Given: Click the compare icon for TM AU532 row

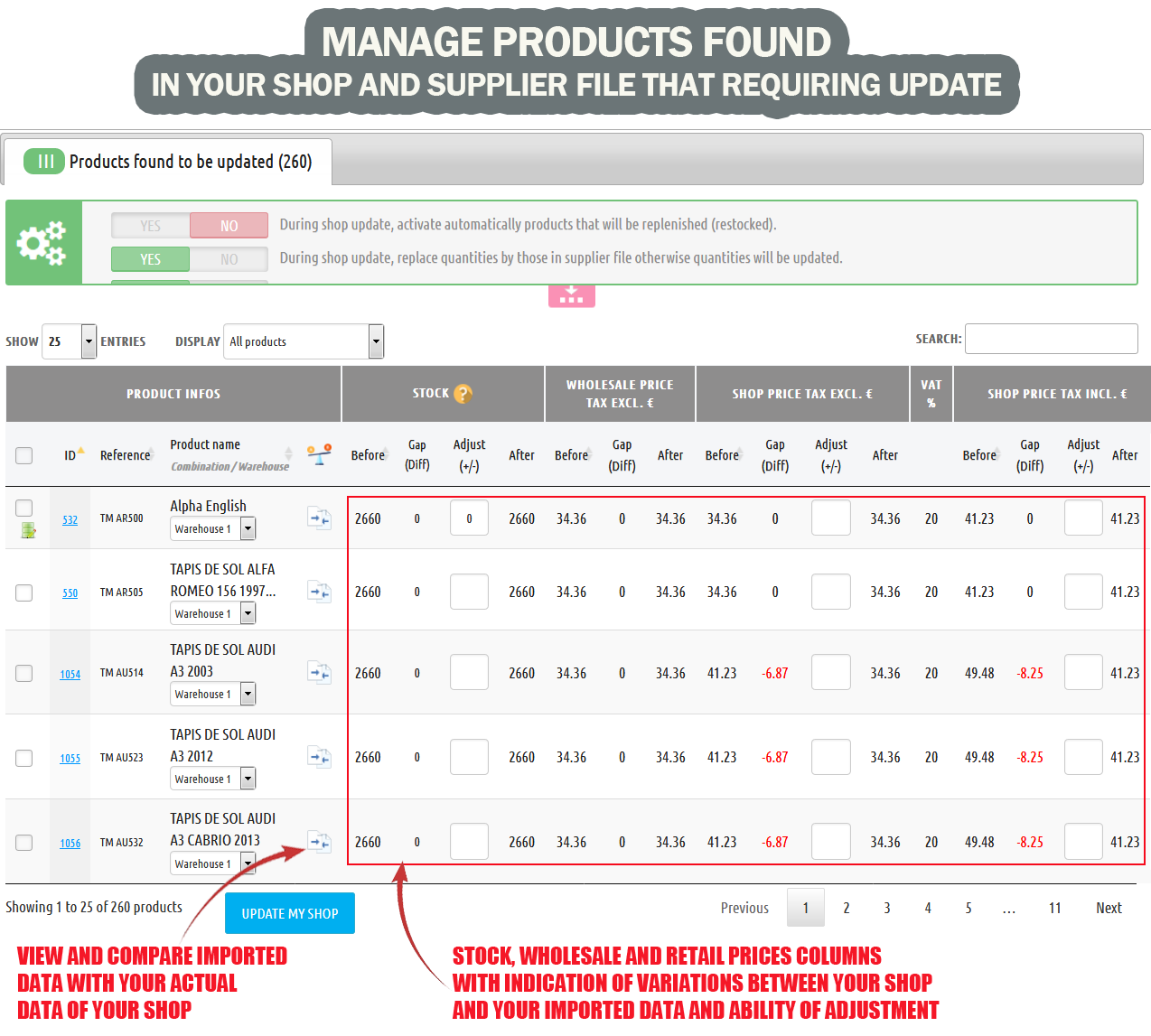Looking at the screenshot, I should pyautogui.click(x=319, y=842).
